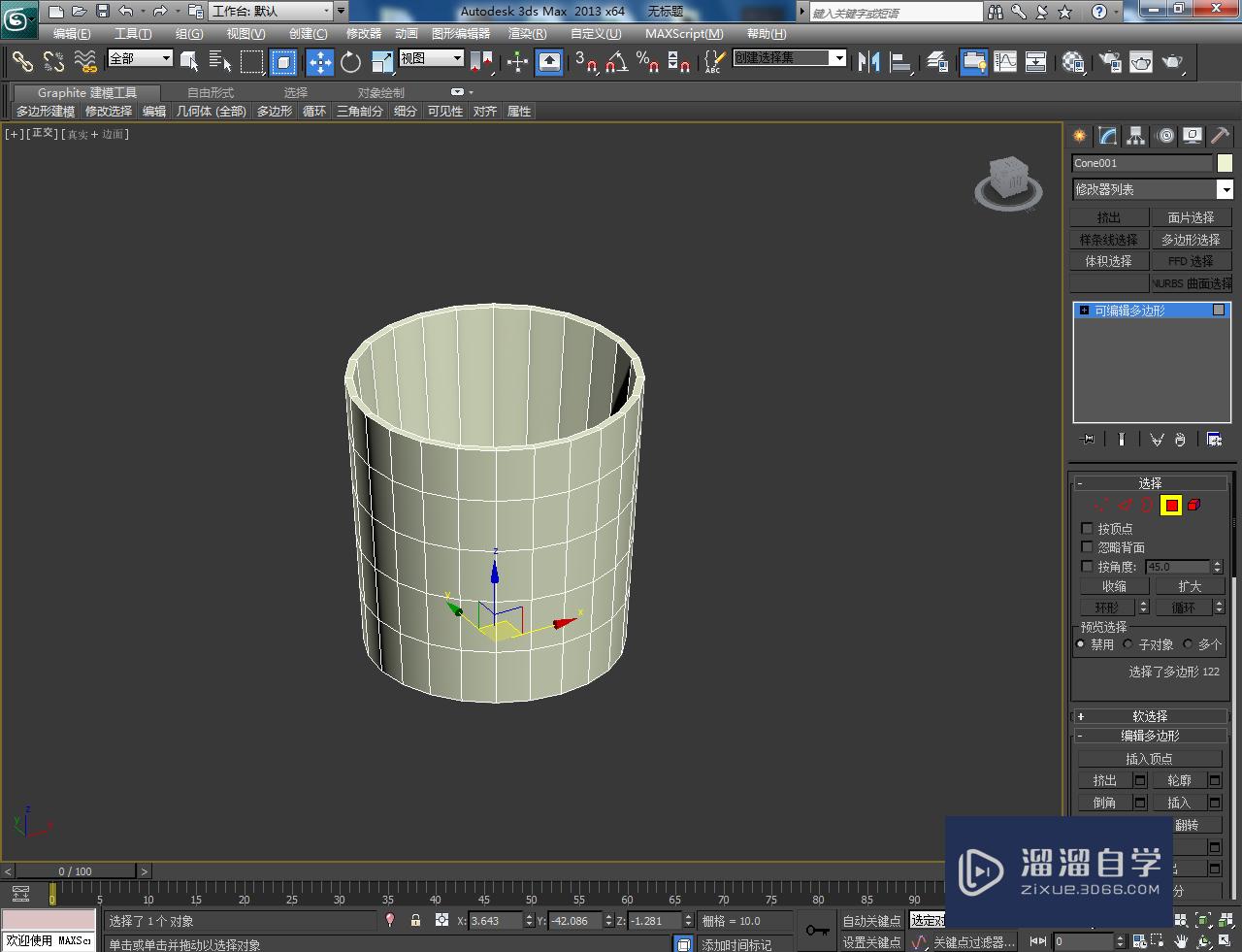
Task: Activate the Select and Move tool
Action: pos(320,62)
